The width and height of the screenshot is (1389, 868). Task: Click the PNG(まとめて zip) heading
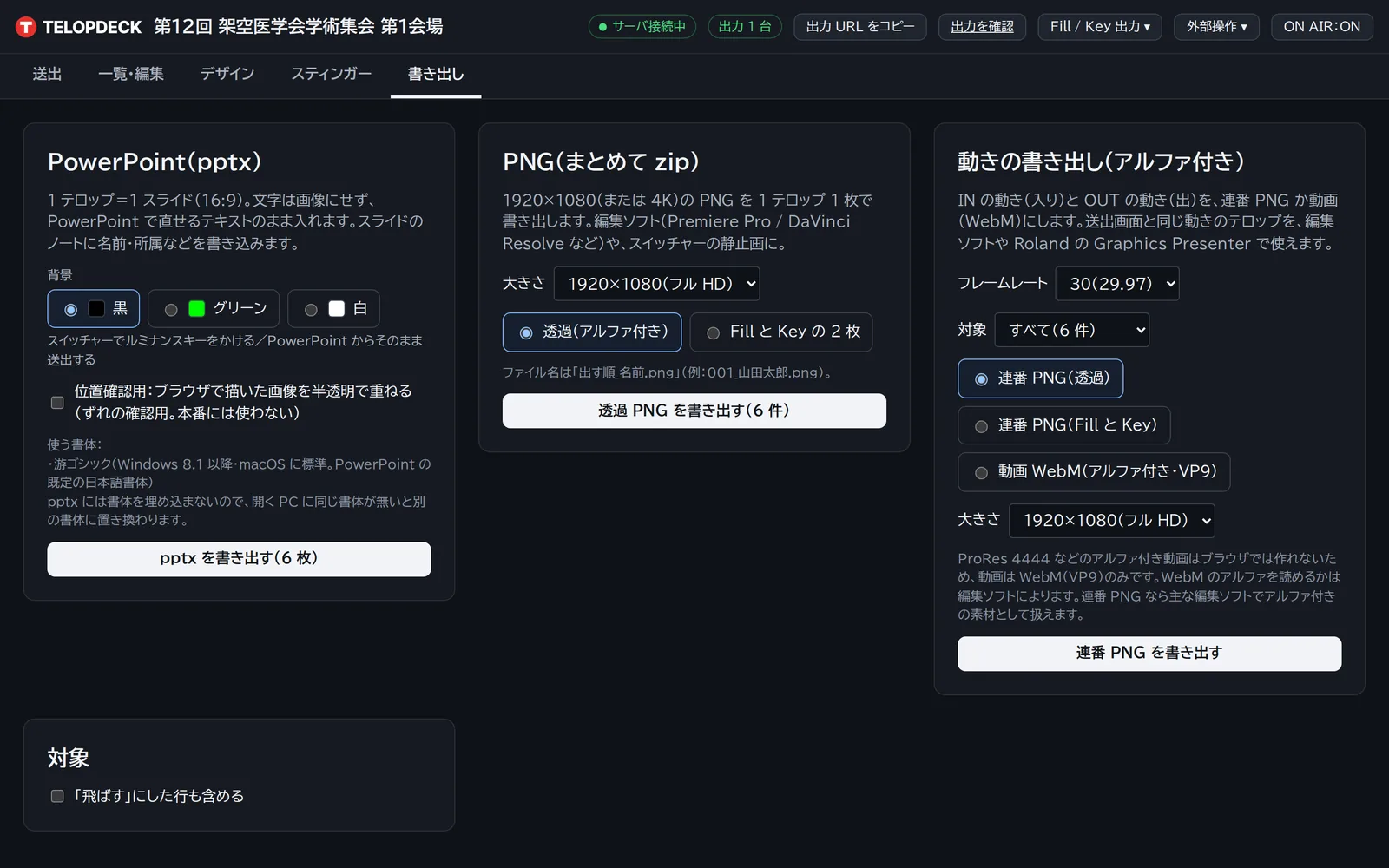pos(601,161)
